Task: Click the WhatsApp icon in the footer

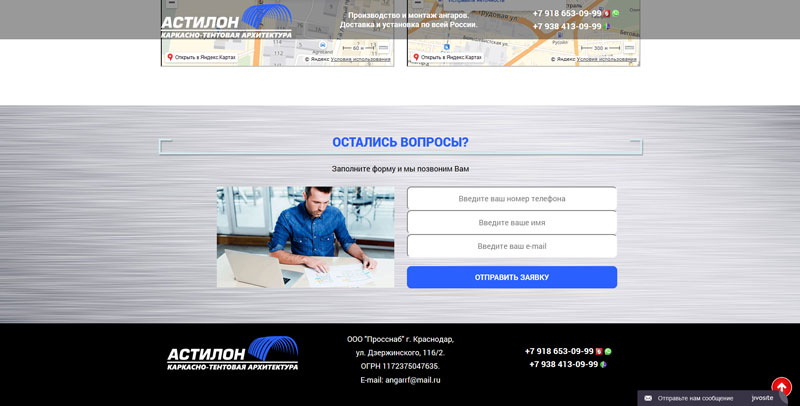Action: (608, 351)
